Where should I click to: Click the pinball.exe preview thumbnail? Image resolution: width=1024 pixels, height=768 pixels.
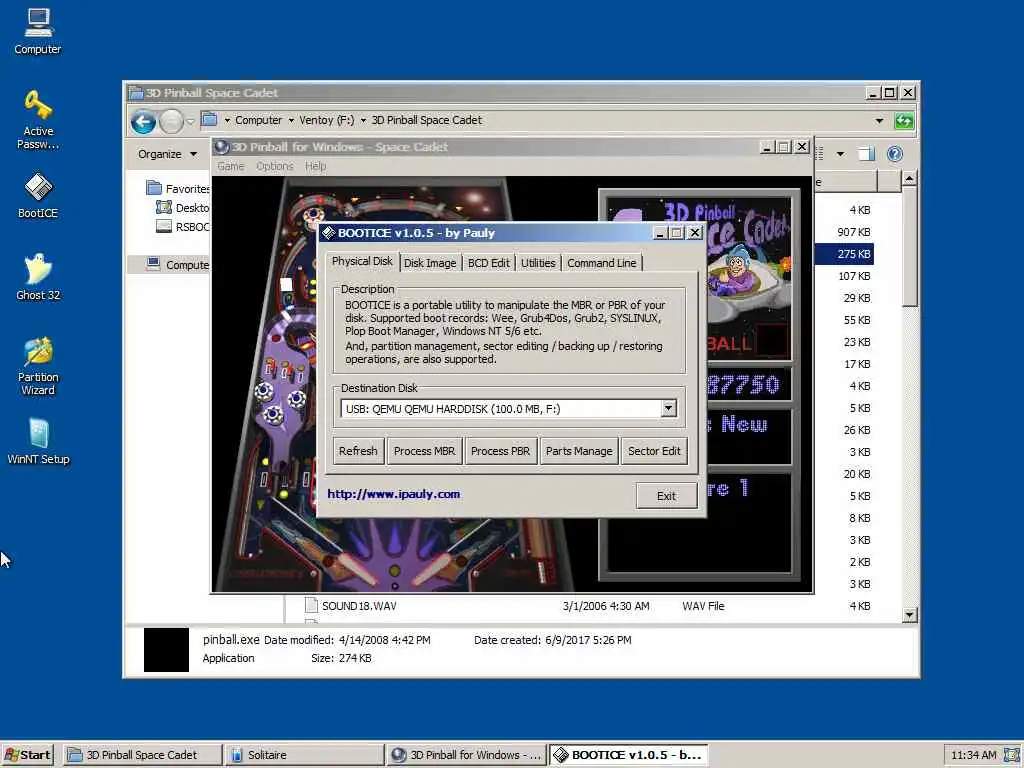166,650
